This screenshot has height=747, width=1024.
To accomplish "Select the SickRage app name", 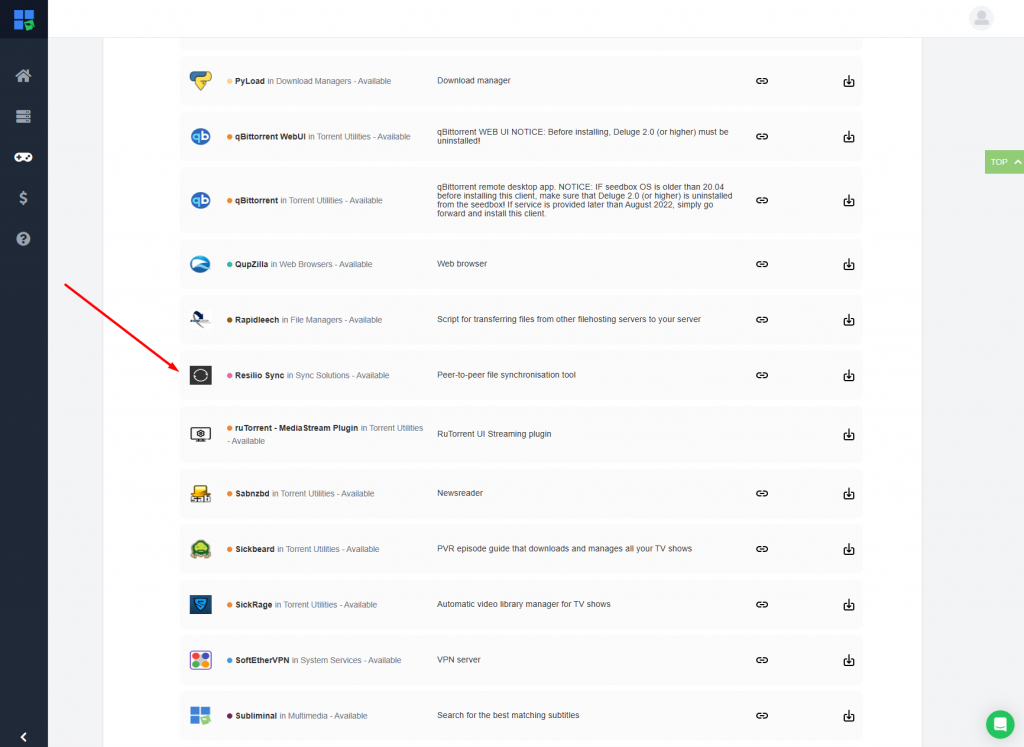I will 253,605.
